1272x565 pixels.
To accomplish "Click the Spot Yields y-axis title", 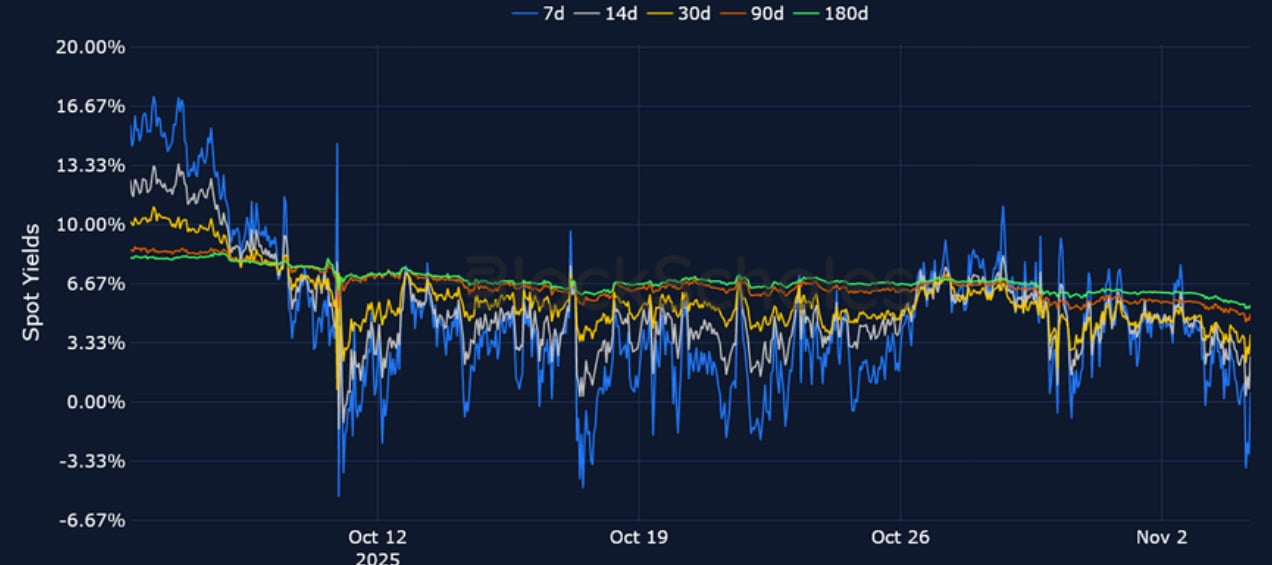I will [x=32, y=282].
